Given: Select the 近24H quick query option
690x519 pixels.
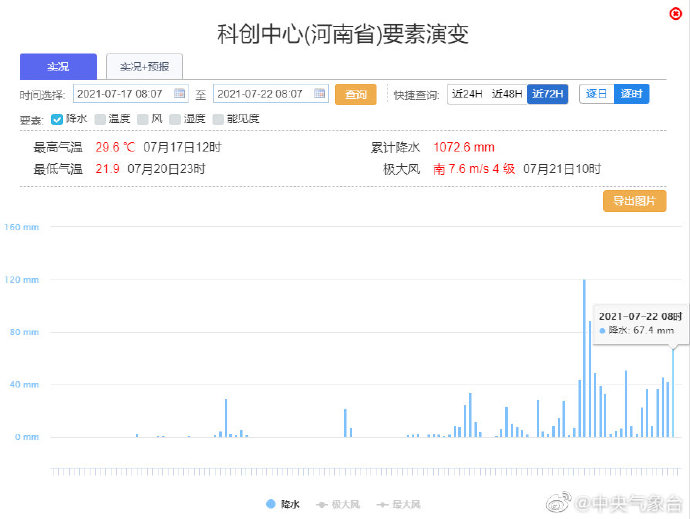Looking at the screenshot, I should click(x=467, y=94).
